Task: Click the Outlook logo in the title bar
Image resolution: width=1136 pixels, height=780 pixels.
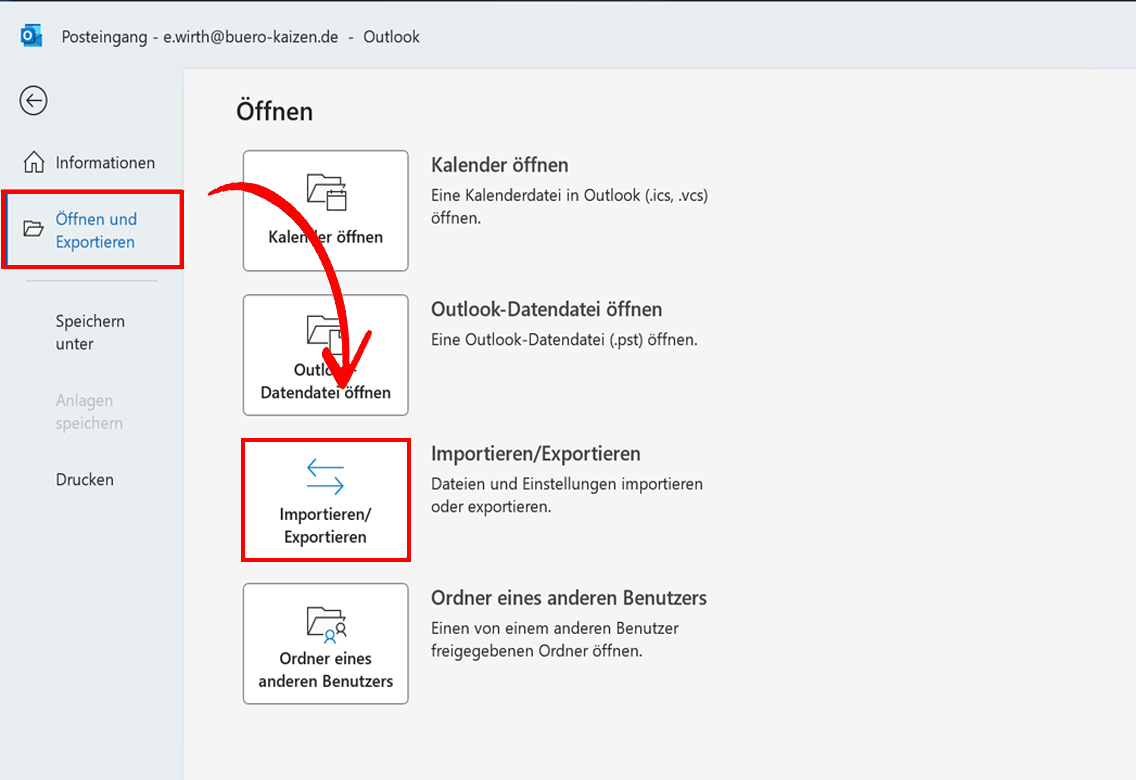Action: [x=31, y=37]
